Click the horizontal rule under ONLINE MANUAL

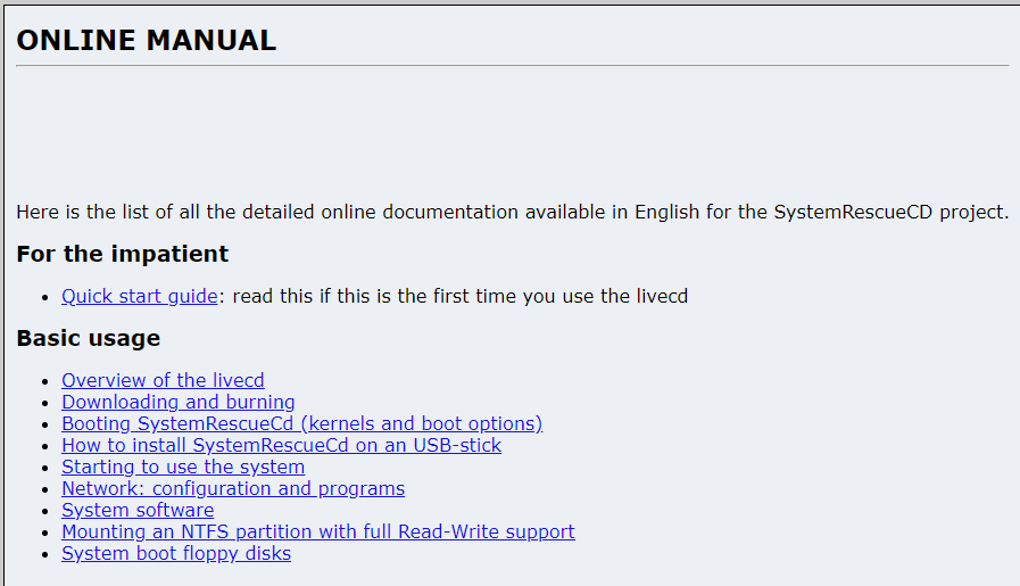click(x=512, y=66)
